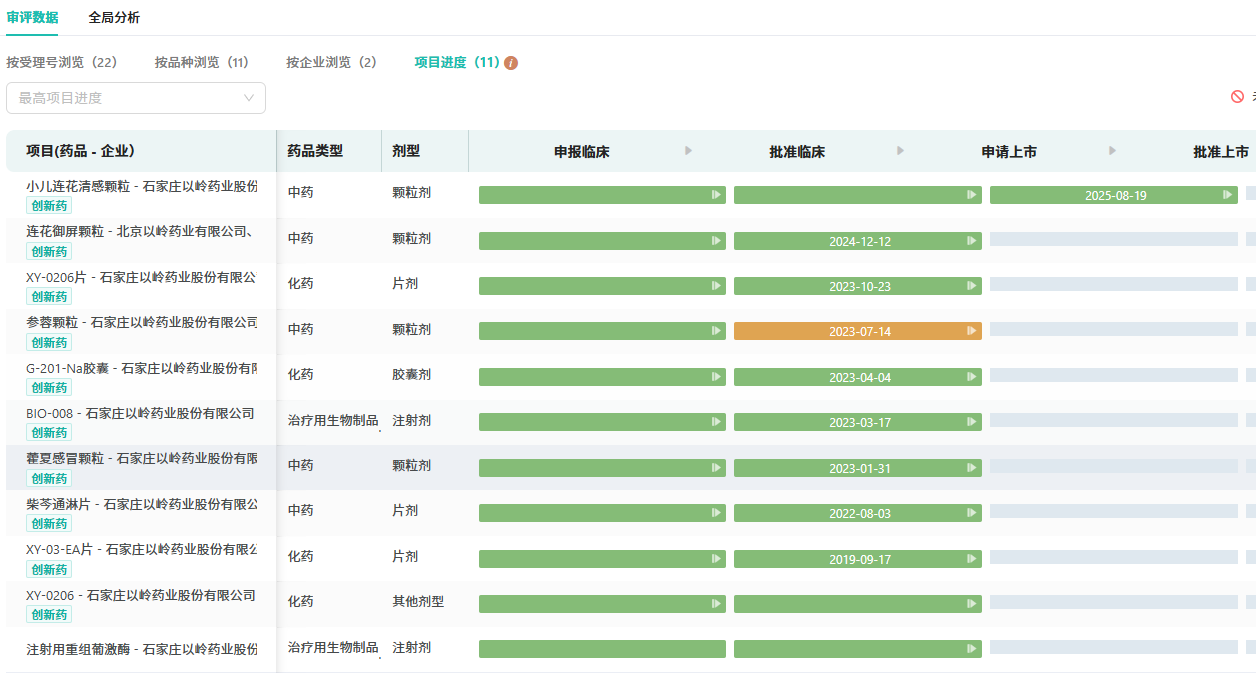Screen dimensions: 1256x685
Task: Click the play icon on the 2025-08-19 bar
Action: point(1228,195)
